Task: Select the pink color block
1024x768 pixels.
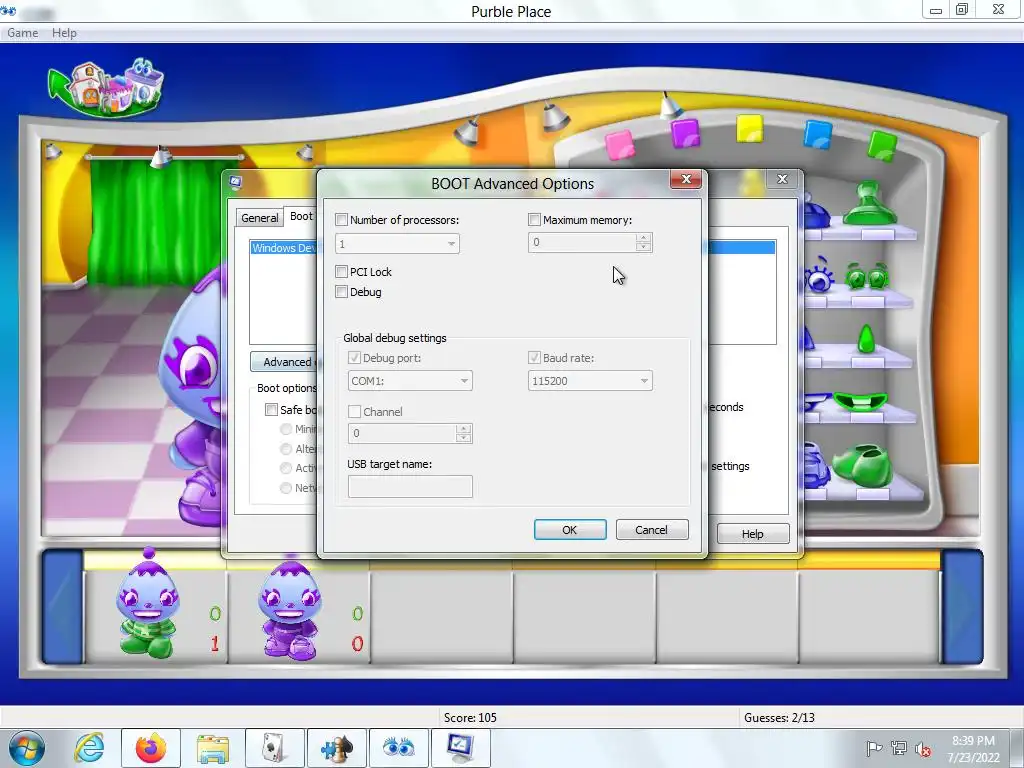Action: pyautogui.click(x=619, y=144)
